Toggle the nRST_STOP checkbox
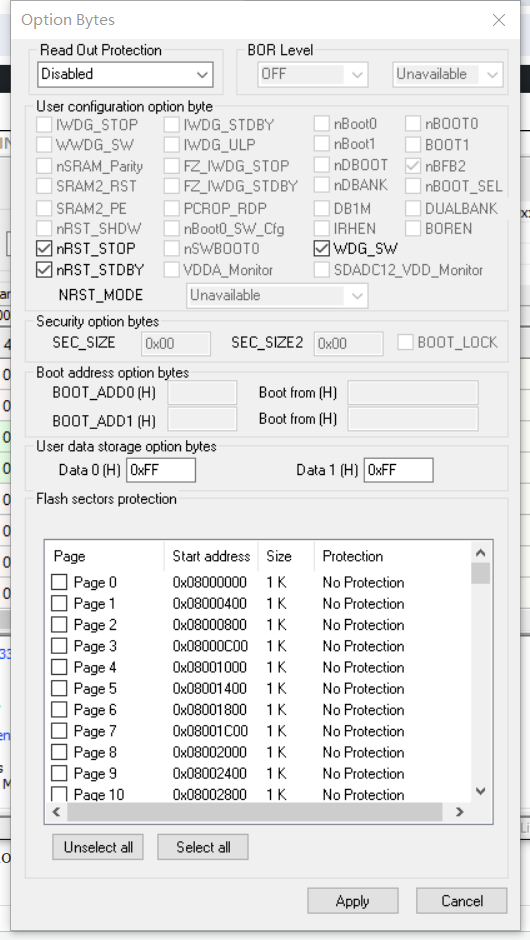The image size is (530, 940). [x=44, y=248]
